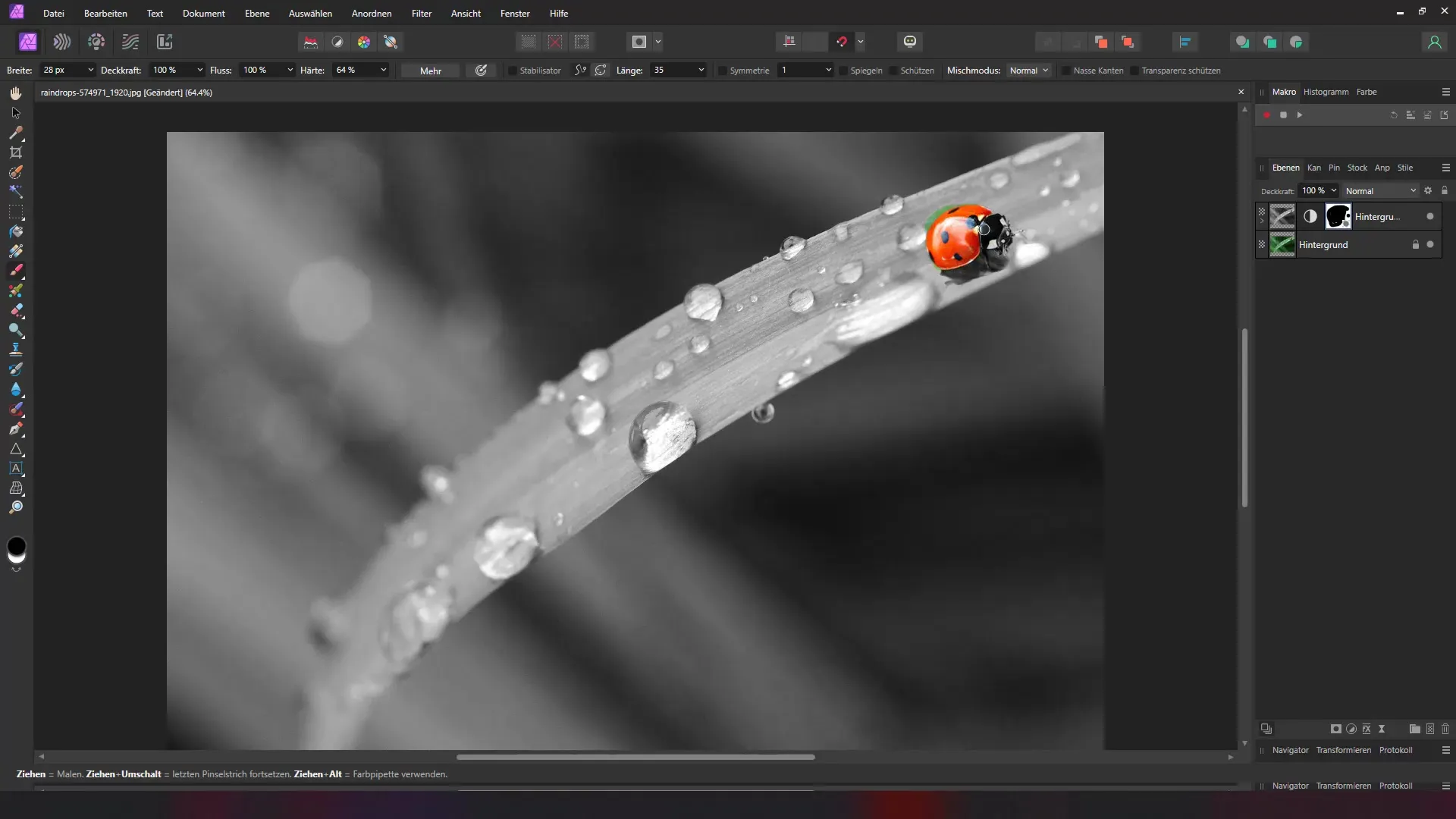Viewport: 1456px width, 819px height.
Task: Select the Hand view tool
Action: coord(16,93)
